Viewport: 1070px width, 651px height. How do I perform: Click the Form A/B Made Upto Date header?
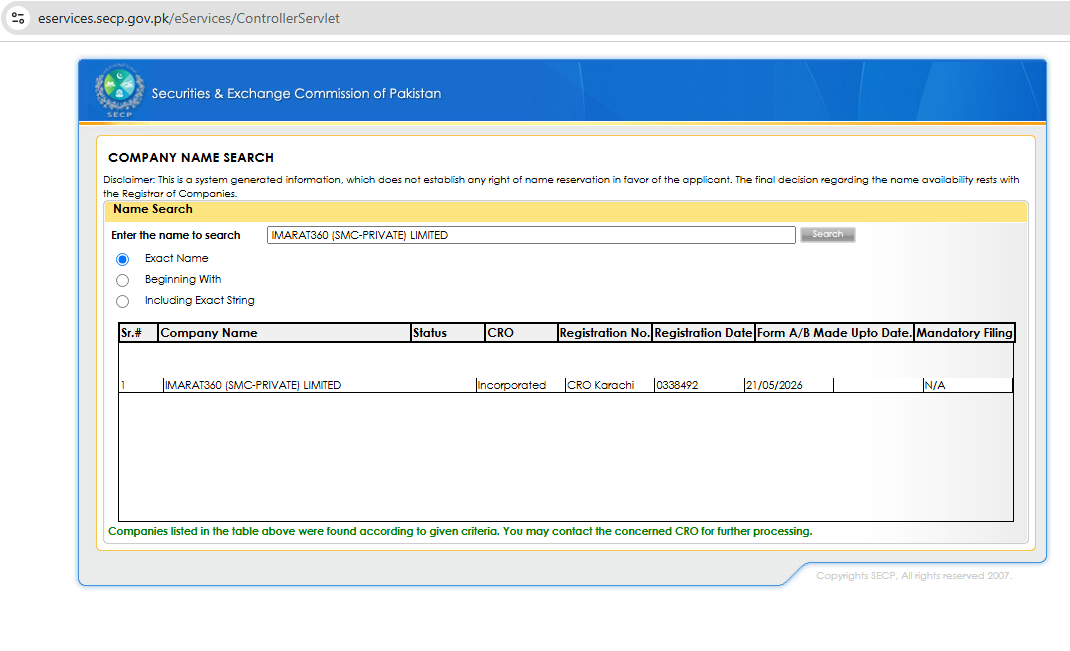[x=834, y=333]
